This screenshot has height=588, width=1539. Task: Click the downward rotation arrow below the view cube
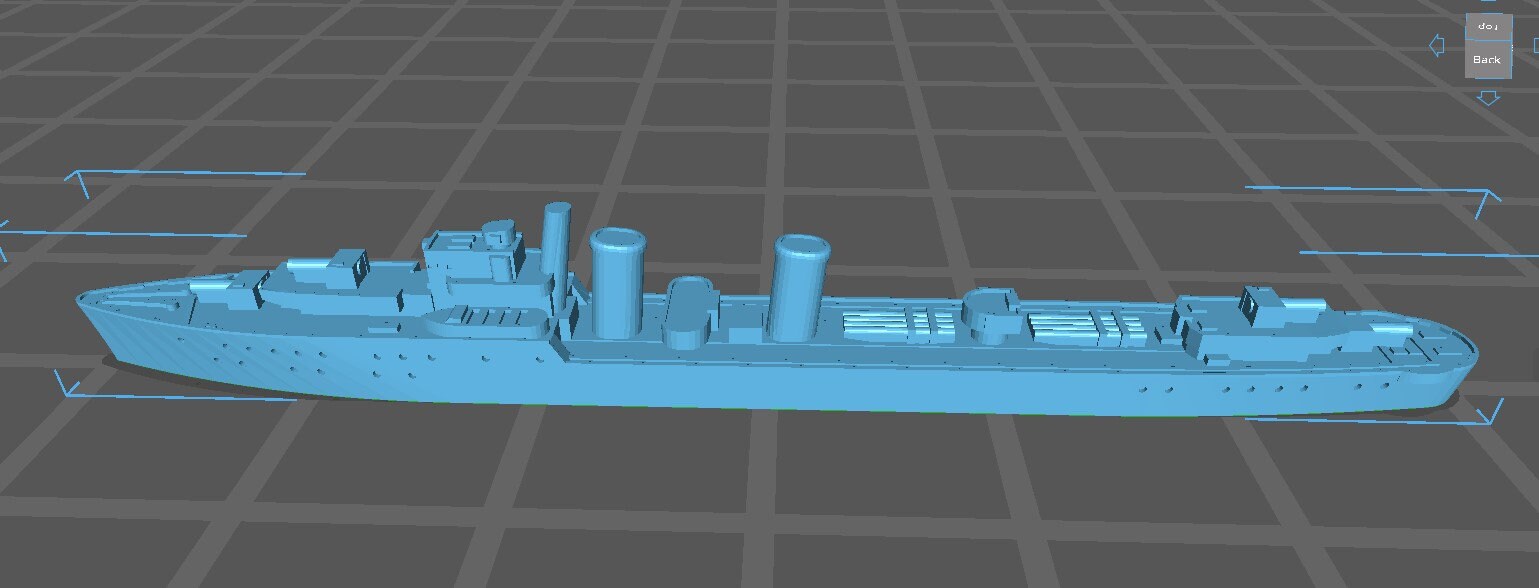click(x=1489, y=97)
